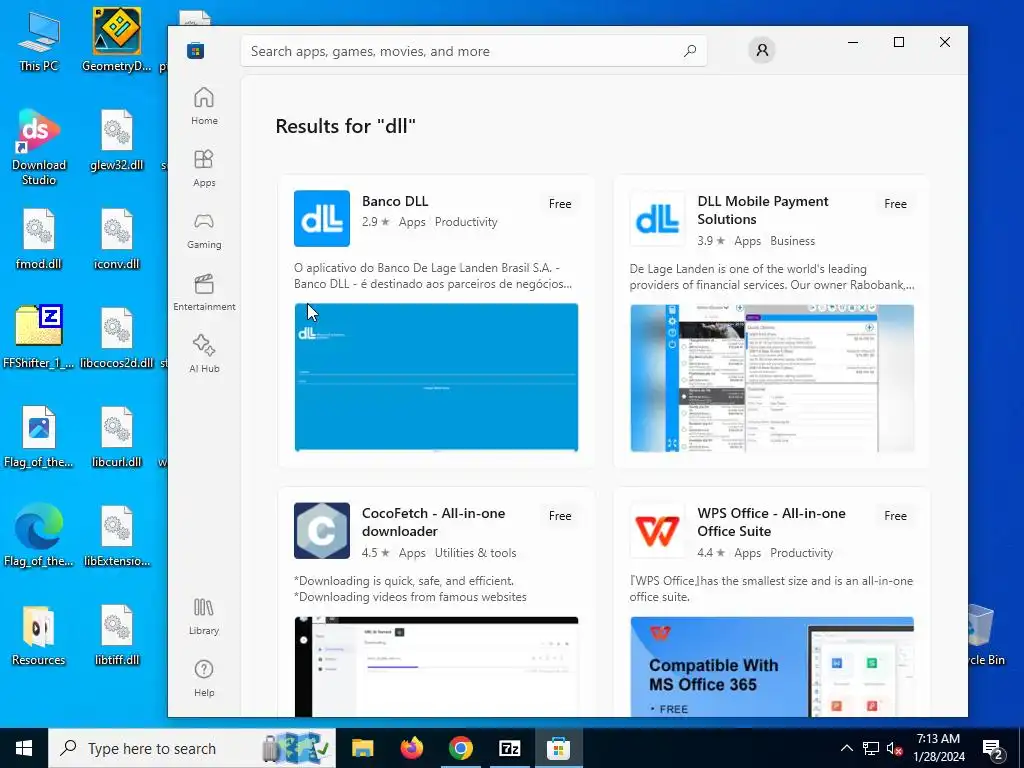Image resolution: width=1024 pixels, height=768 pixels.
Task: Click the 4.5 star rating for CocoFetch
Action: 376,553
